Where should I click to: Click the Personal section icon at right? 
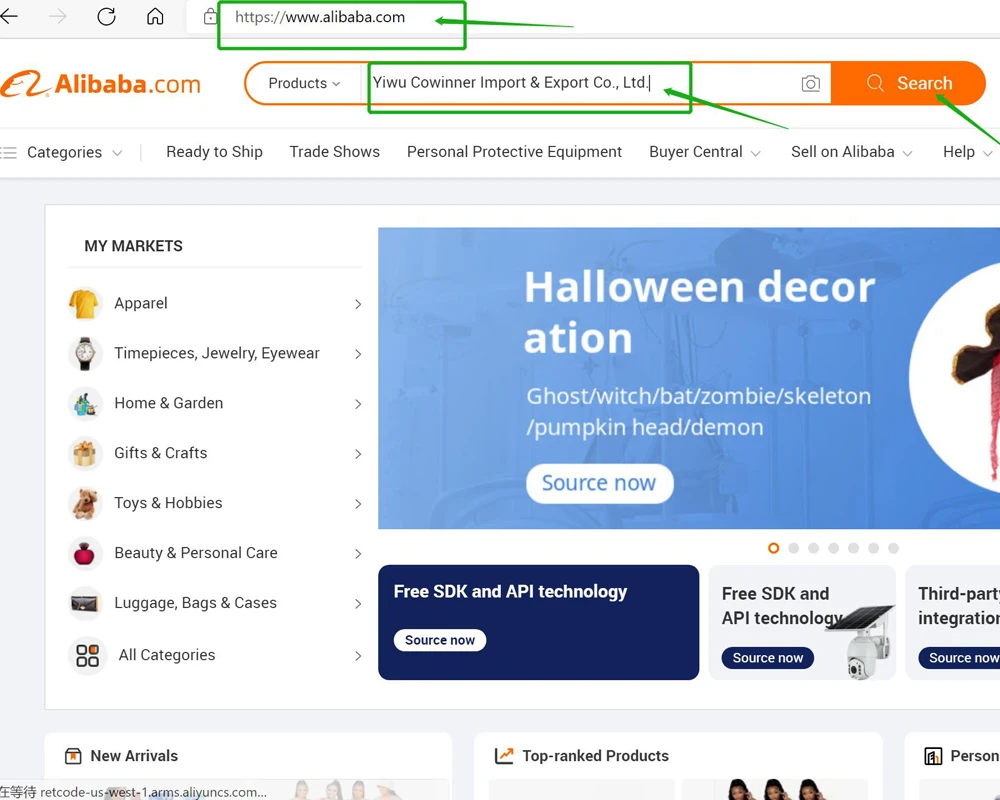click(934, 757)
